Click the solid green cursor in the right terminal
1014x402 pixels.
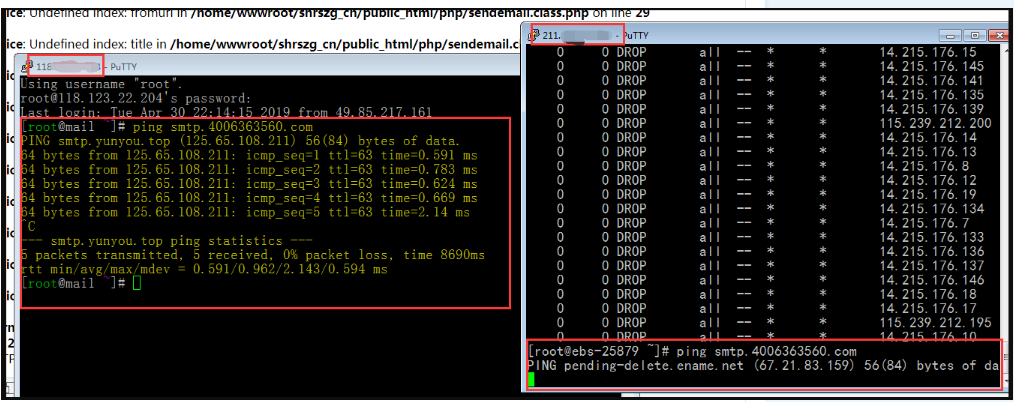pos(531,380)
